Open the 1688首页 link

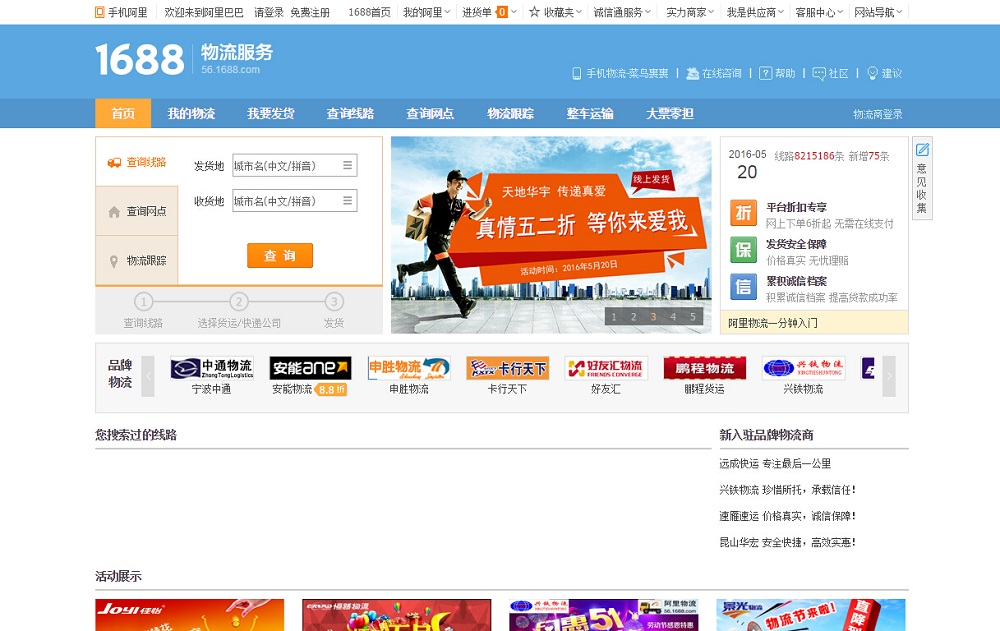[369, 12]
